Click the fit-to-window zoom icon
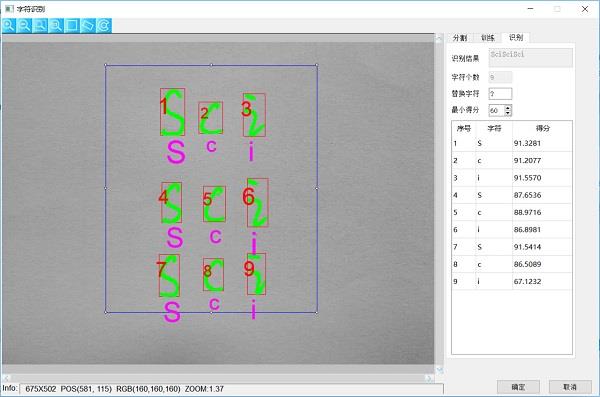 click(56, 26)
